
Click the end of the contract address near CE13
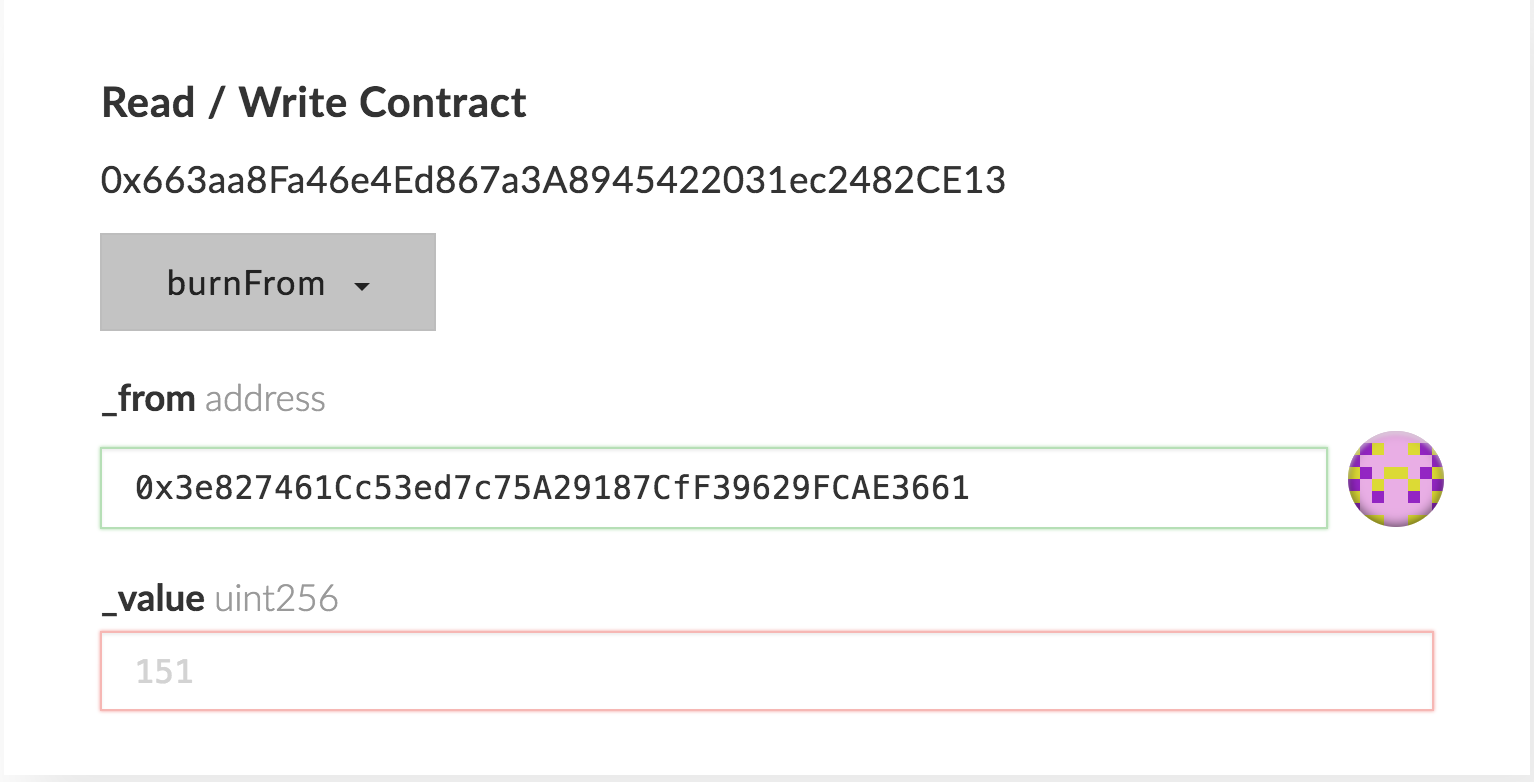(970, 181)
